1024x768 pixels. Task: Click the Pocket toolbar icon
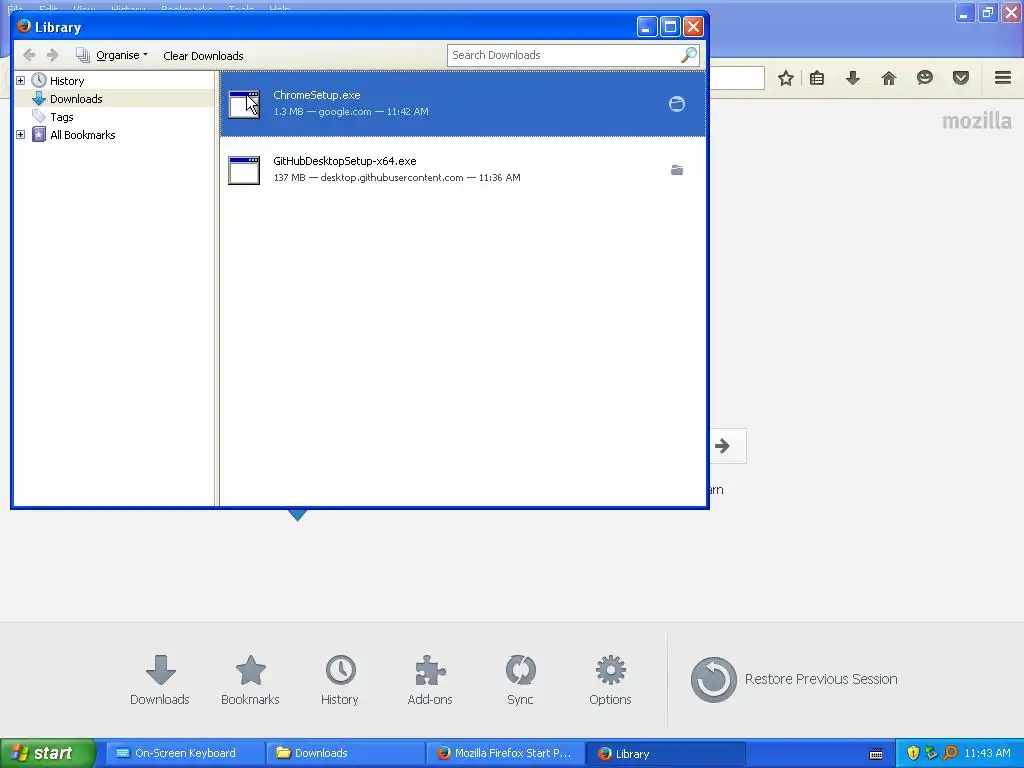tap(961, 78)
